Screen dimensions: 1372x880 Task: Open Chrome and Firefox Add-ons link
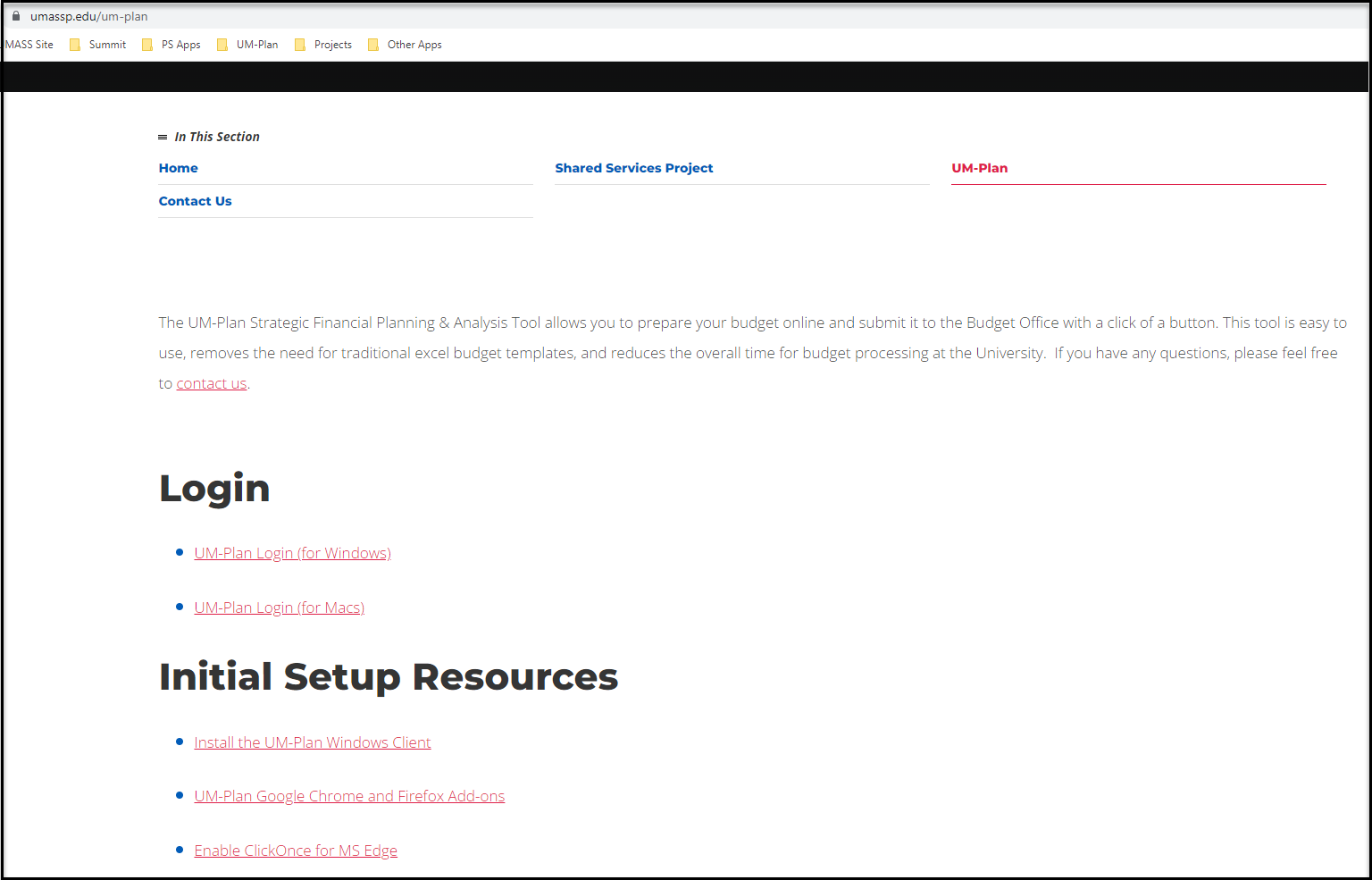349,796
